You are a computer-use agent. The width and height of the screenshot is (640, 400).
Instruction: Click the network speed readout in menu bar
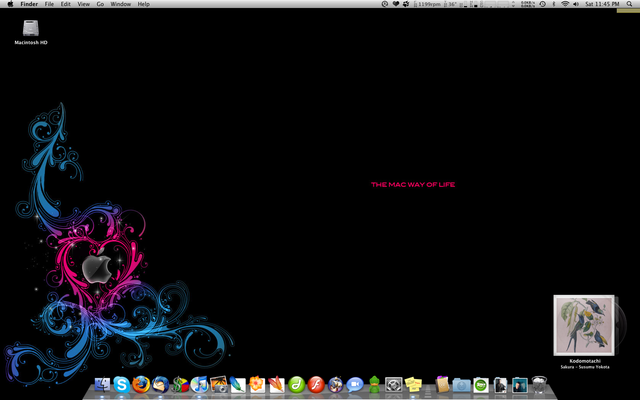[x=528, y=4]
